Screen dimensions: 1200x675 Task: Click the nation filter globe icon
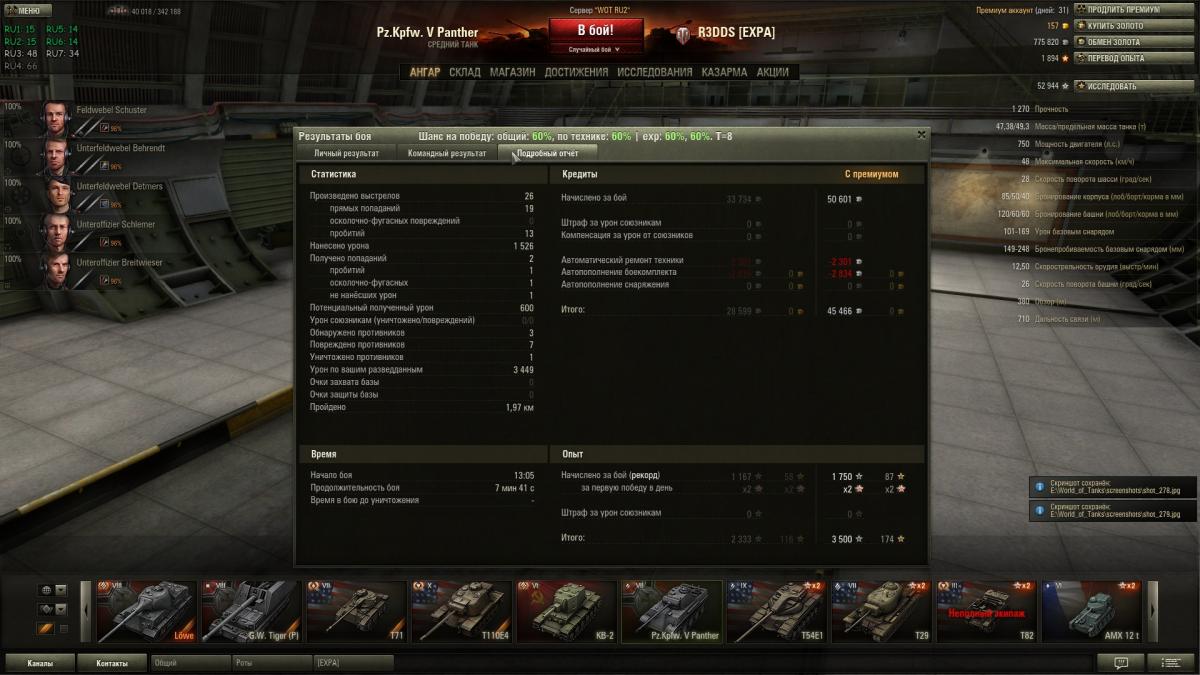pyautogui.click(x=45, y=590)
